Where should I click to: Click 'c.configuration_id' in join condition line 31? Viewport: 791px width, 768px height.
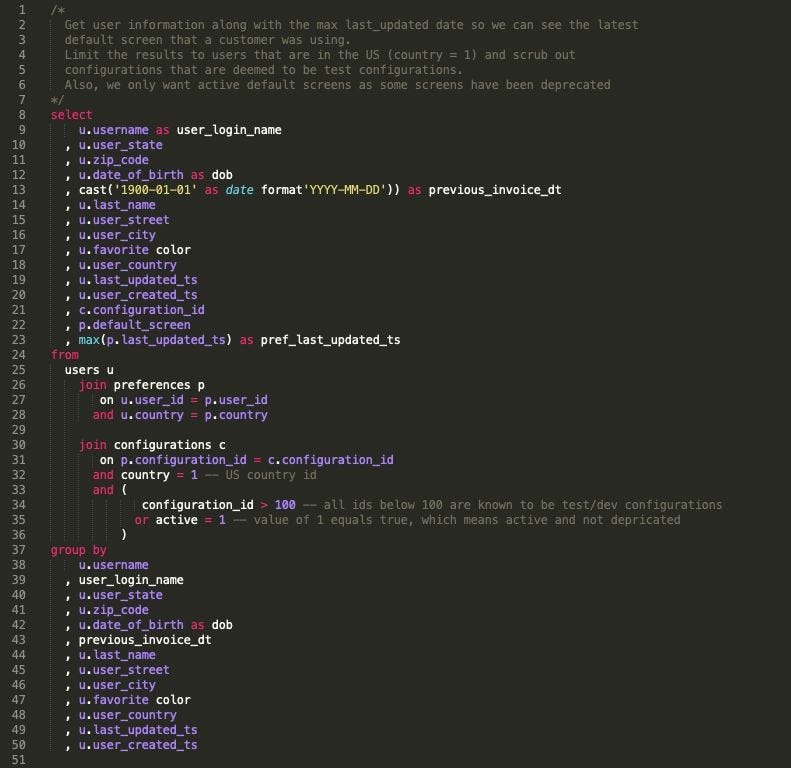(x=330, y=460)
